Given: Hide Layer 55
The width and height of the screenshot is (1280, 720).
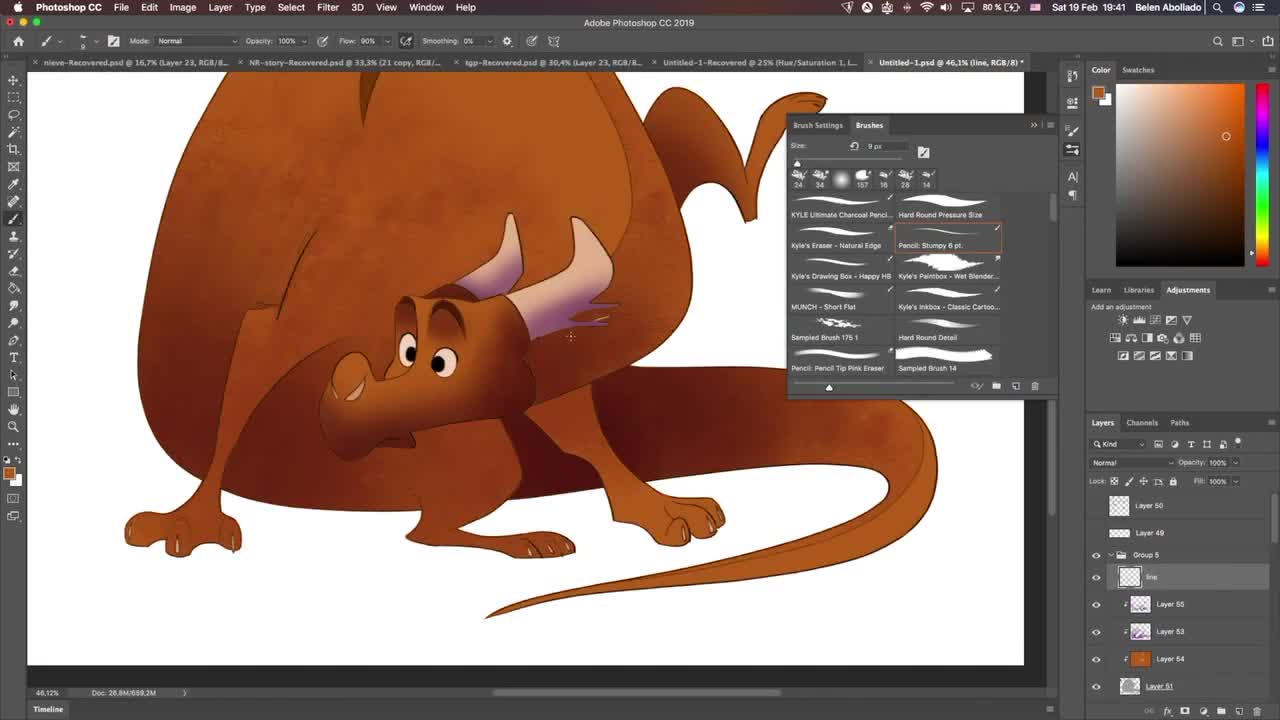Looking at the screenshot, I should point(1096,604).
